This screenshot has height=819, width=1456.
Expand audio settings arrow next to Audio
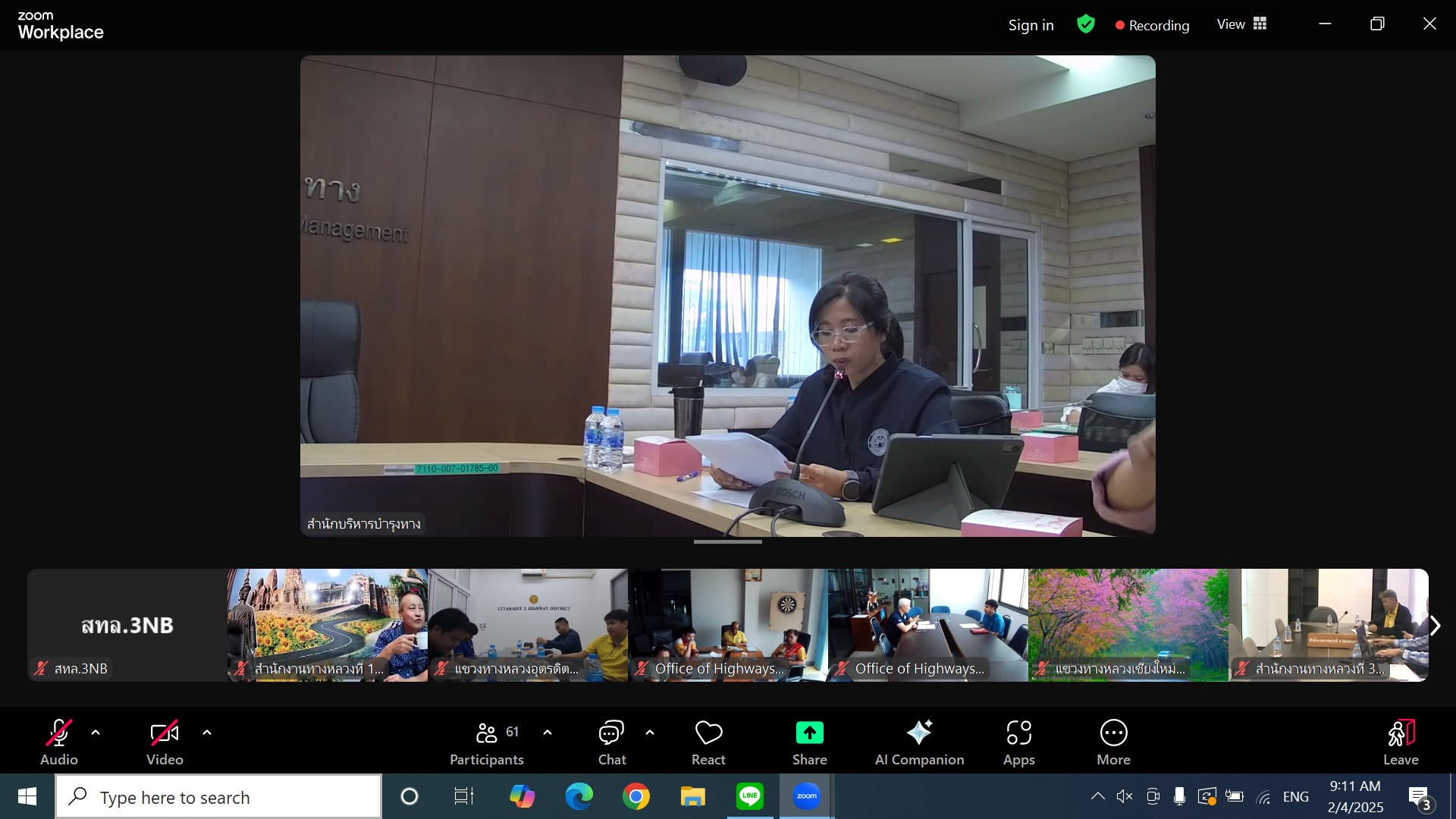coord(96,733)
